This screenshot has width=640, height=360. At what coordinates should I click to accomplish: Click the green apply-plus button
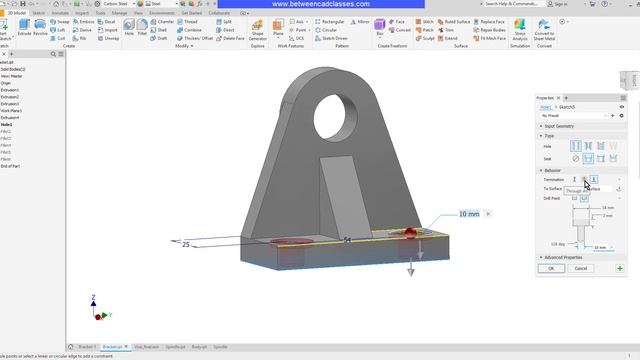point(620,269)
